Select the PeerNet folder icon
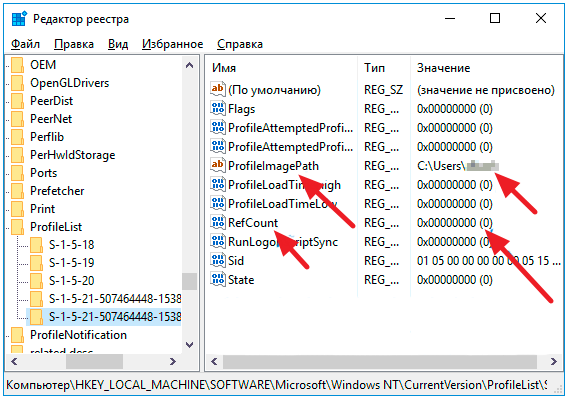The width and height of the screenshot is (568, 399). (x=17, y=119)
